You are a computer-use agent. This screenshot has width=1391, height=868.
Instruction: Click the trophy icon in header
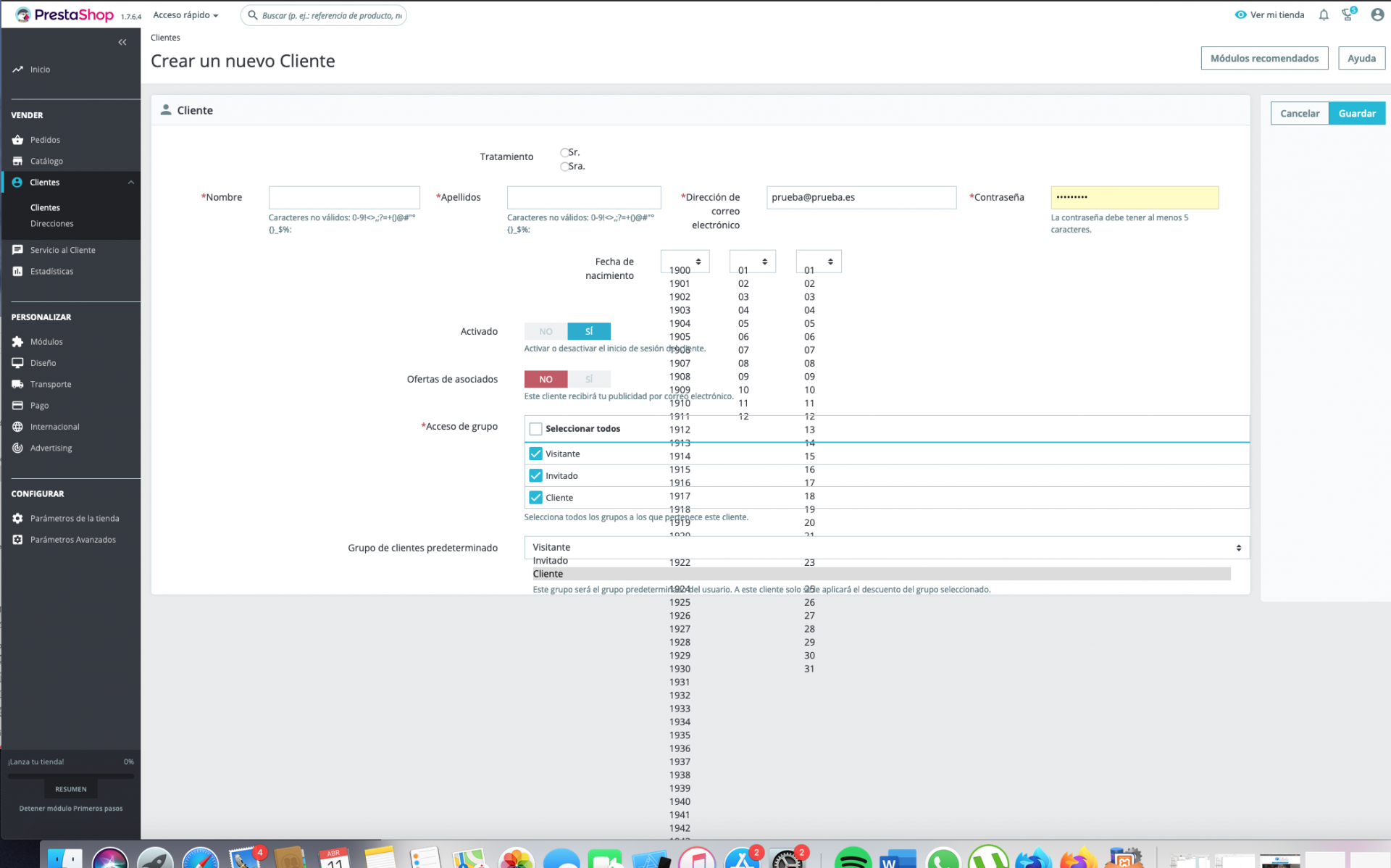click(1348, 15)
